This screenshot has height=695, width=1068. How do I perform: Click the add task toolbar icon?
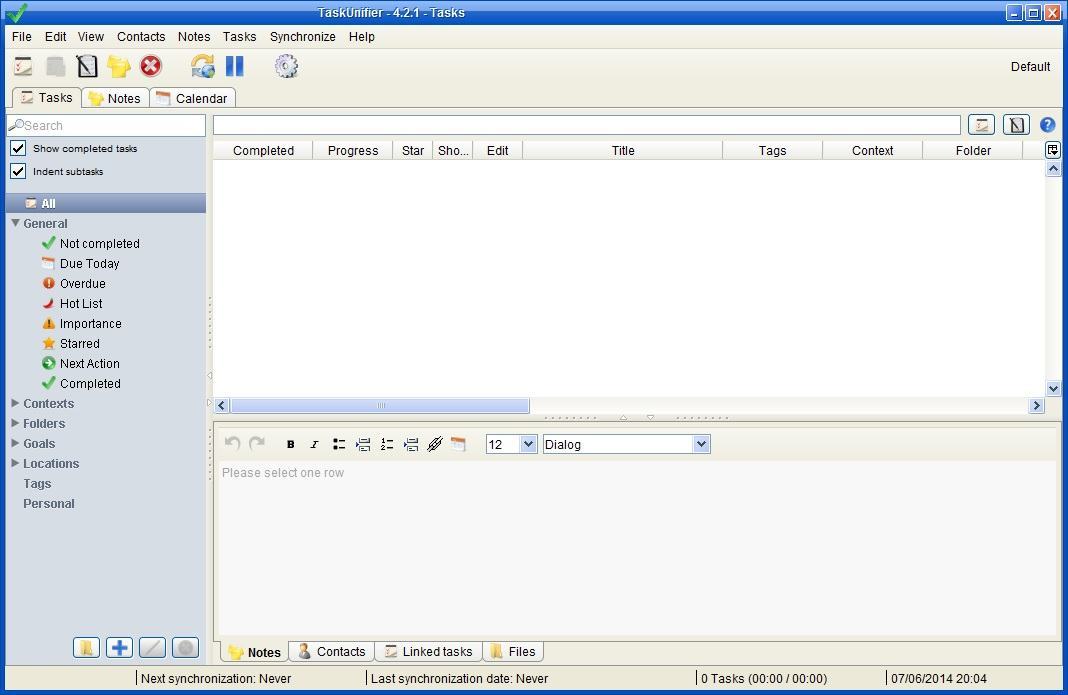coord(23,66)
